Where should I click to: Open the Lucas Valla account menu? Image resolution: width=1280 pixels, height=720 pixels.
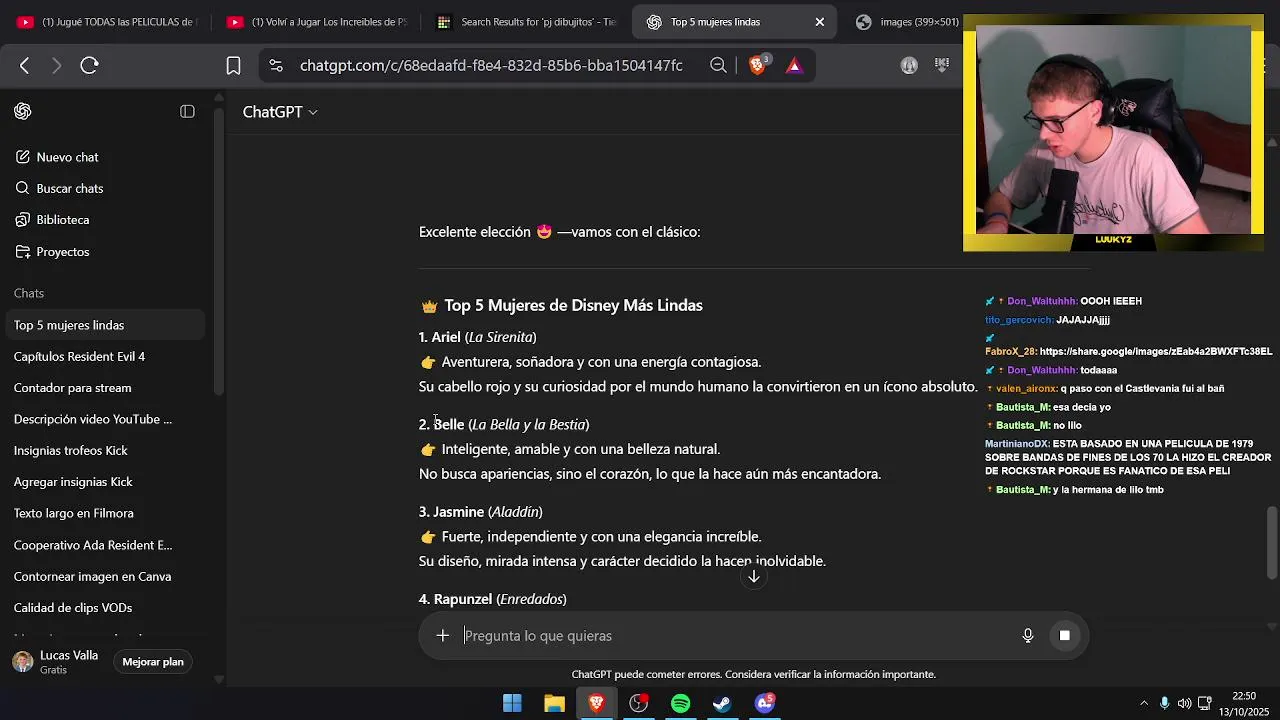pyautogui.click(x=56, y=662)
